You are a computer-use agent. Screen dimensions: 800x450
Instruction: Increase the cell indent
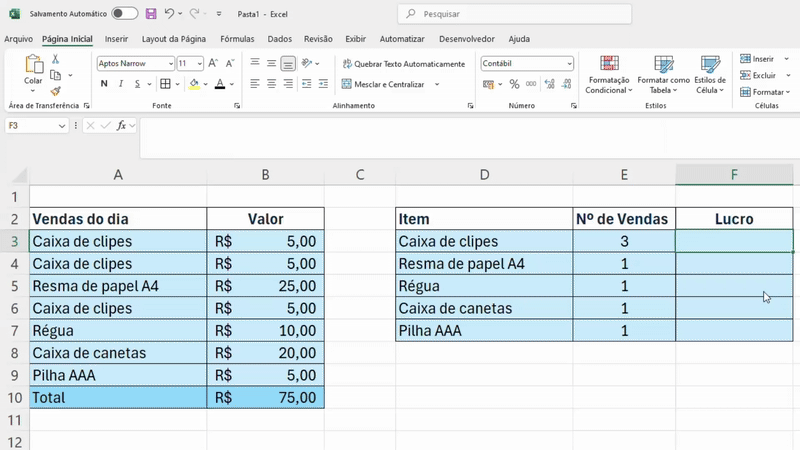coord(323,84)
